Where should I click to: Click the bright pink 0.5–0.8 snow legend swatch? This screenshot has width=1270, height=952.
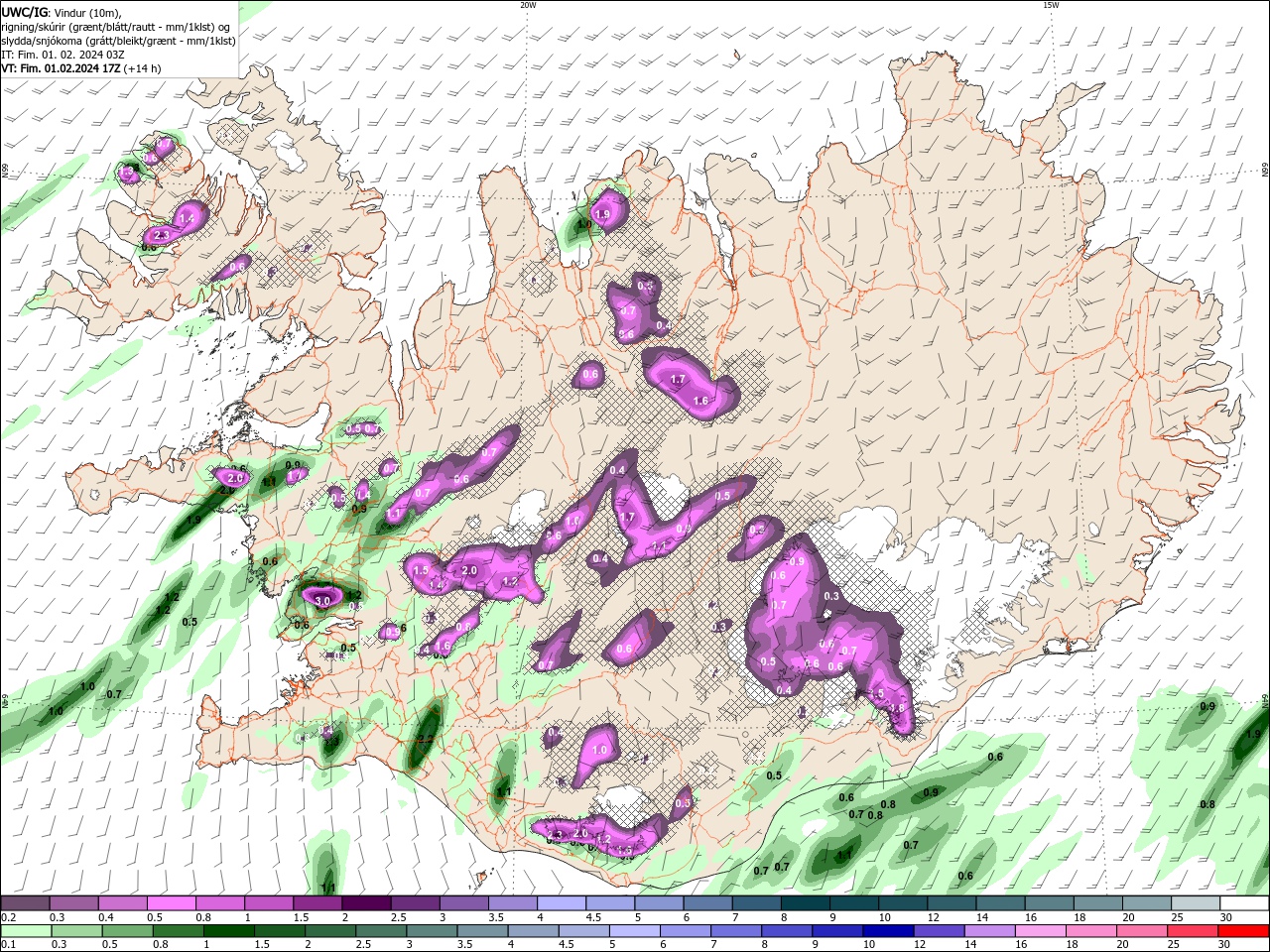point(172,902)
